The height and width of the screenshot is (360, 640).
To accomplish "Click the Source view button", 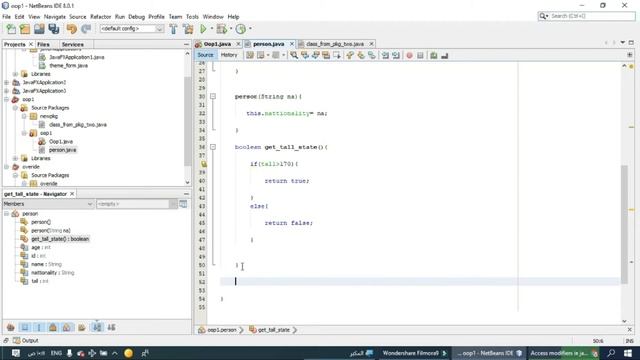I will click(x=205, y=55).
